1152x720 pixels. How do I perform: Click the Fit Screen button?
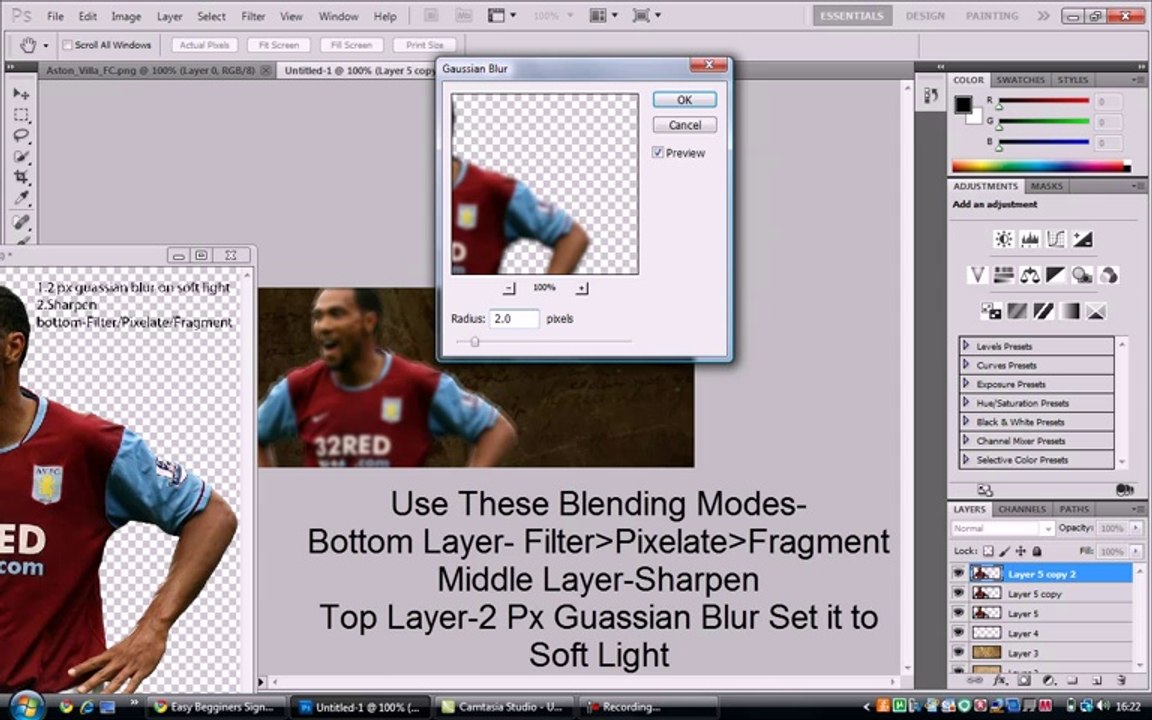(x=278, y=45)
